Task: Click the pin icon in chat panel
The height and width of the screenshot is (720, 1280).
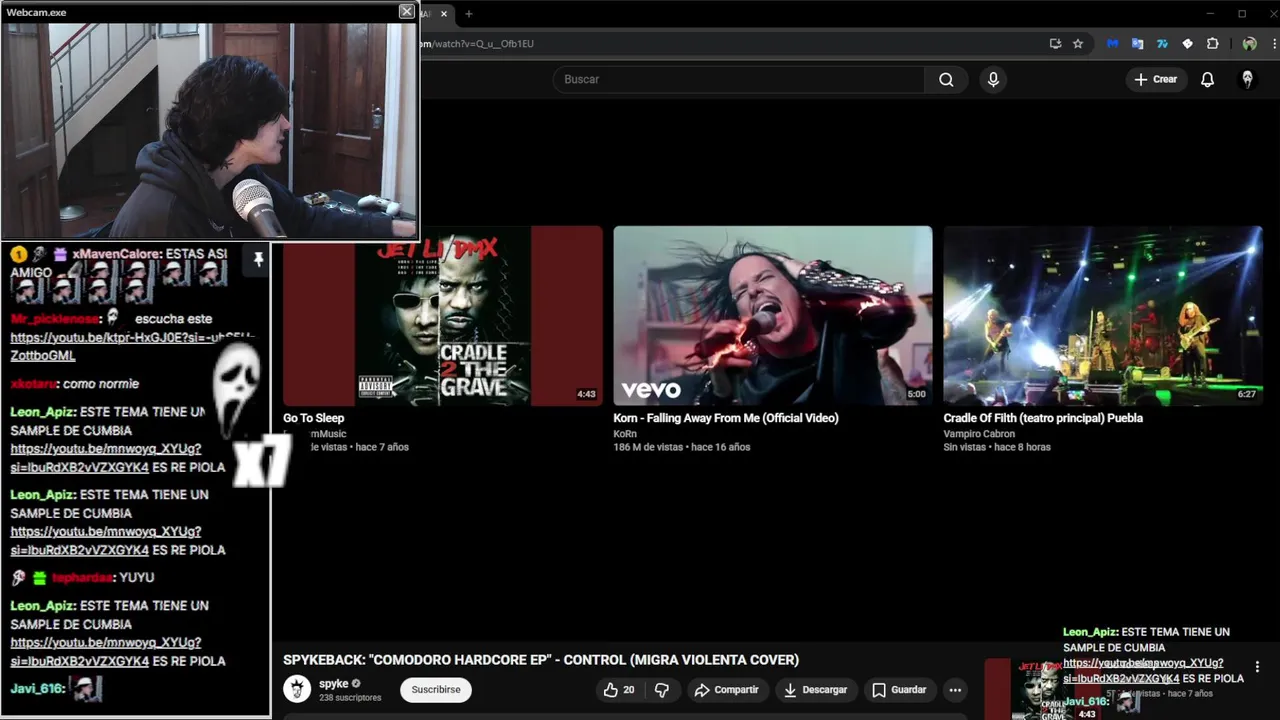Action: (258, 259)
